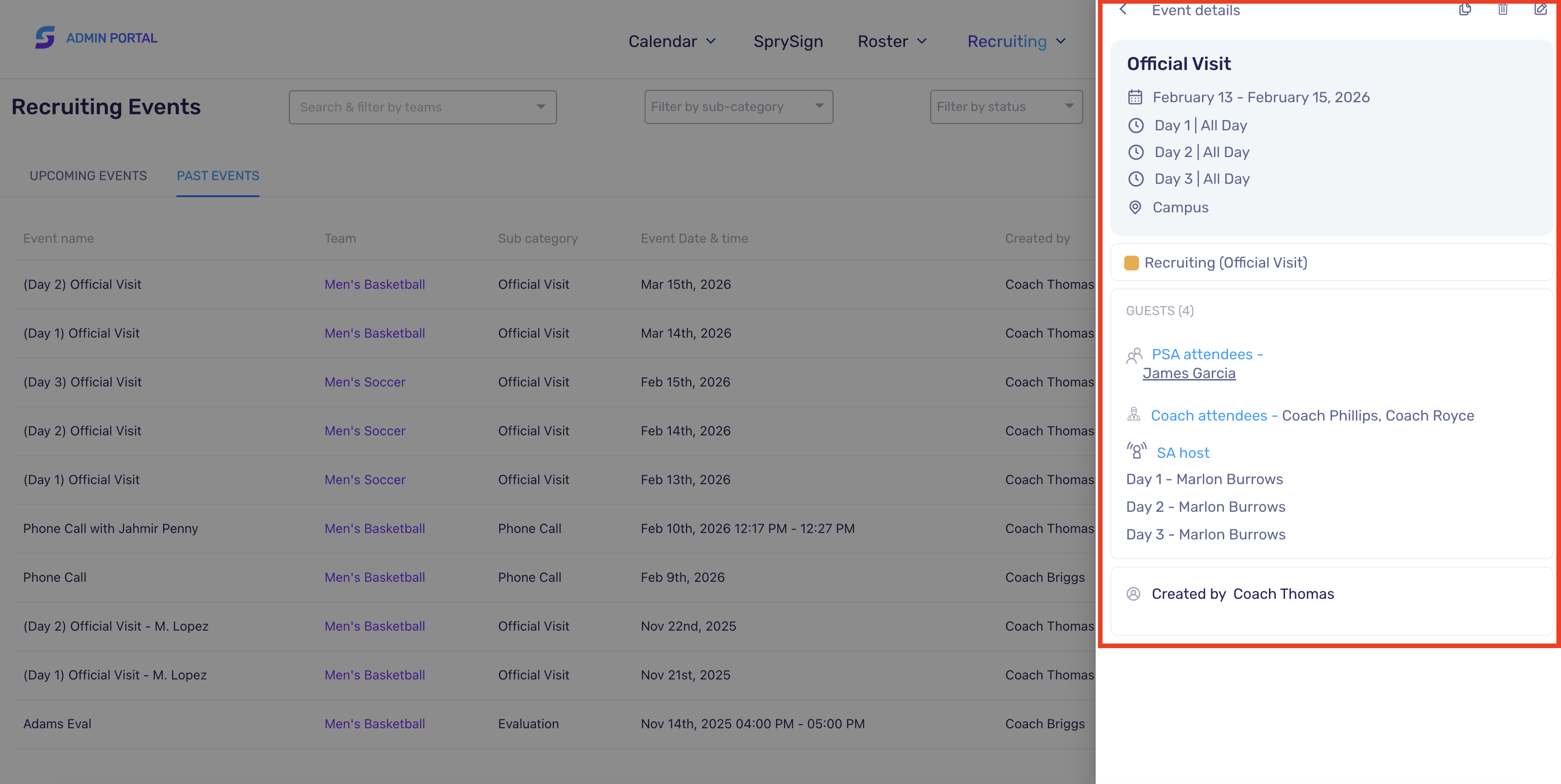The width and height of the screenshot is (1561, 784).
Task: Click the Recruiting (Official Visit) category label
Action: [x=1225, y=263]
